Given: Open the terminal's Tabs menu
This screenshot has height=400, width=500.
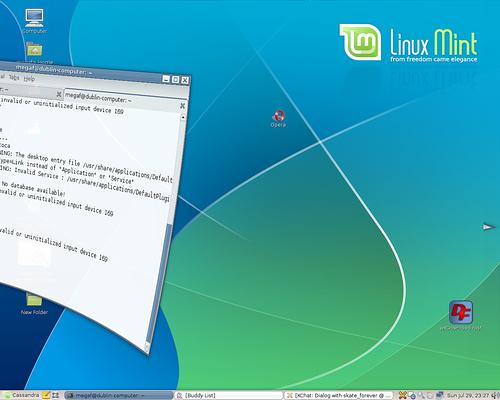Looking at the screenshot, I should (14, 77).
